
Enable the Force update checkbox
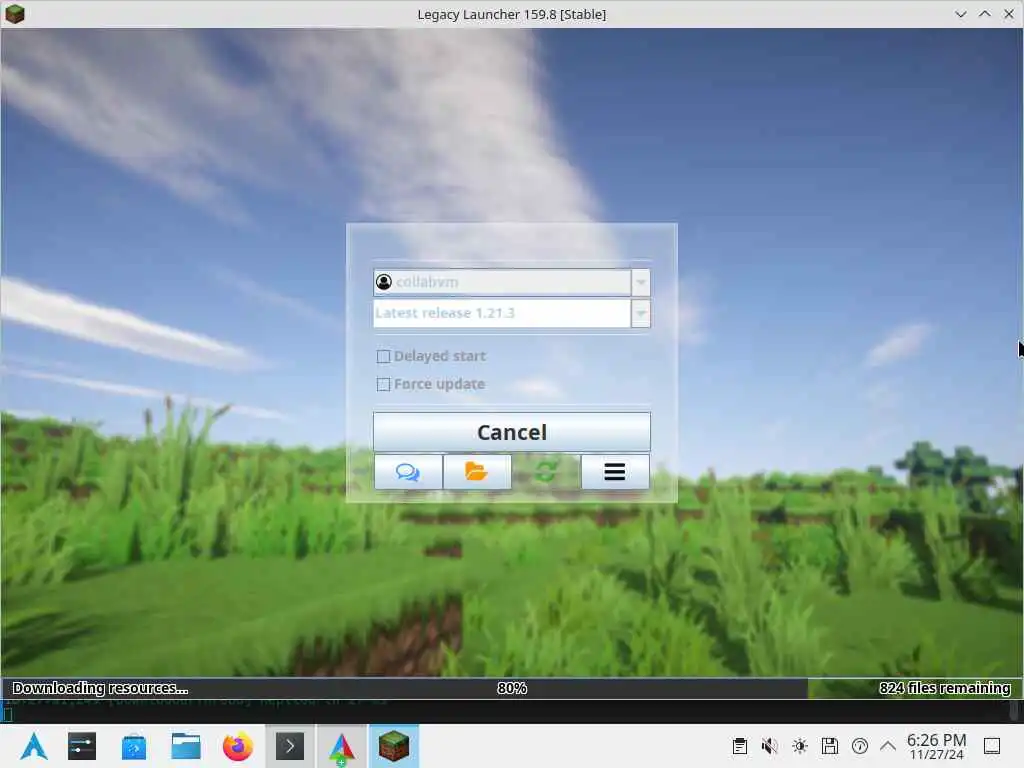click(x=383, y=385)
